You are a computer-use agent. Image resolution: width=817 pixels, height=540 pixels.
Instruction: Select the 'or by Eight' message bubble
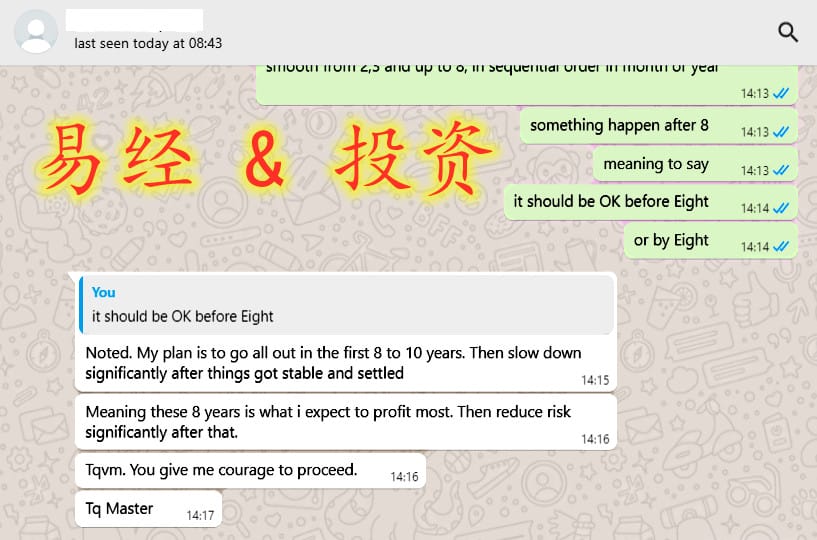(711, 241)
